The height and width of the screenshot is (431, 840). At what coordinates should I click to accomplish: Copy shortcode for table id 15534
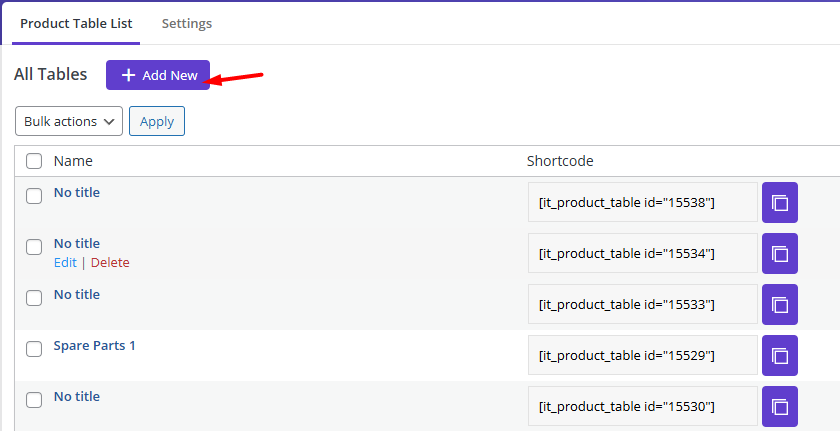[779, 253]
